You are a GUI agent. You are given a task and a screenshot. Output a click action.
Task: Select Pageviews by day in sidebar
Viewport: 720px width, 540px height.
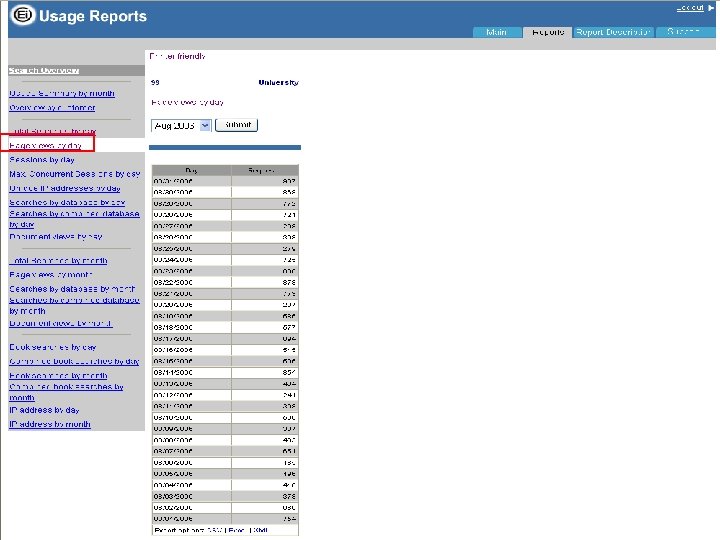point(45,145)
